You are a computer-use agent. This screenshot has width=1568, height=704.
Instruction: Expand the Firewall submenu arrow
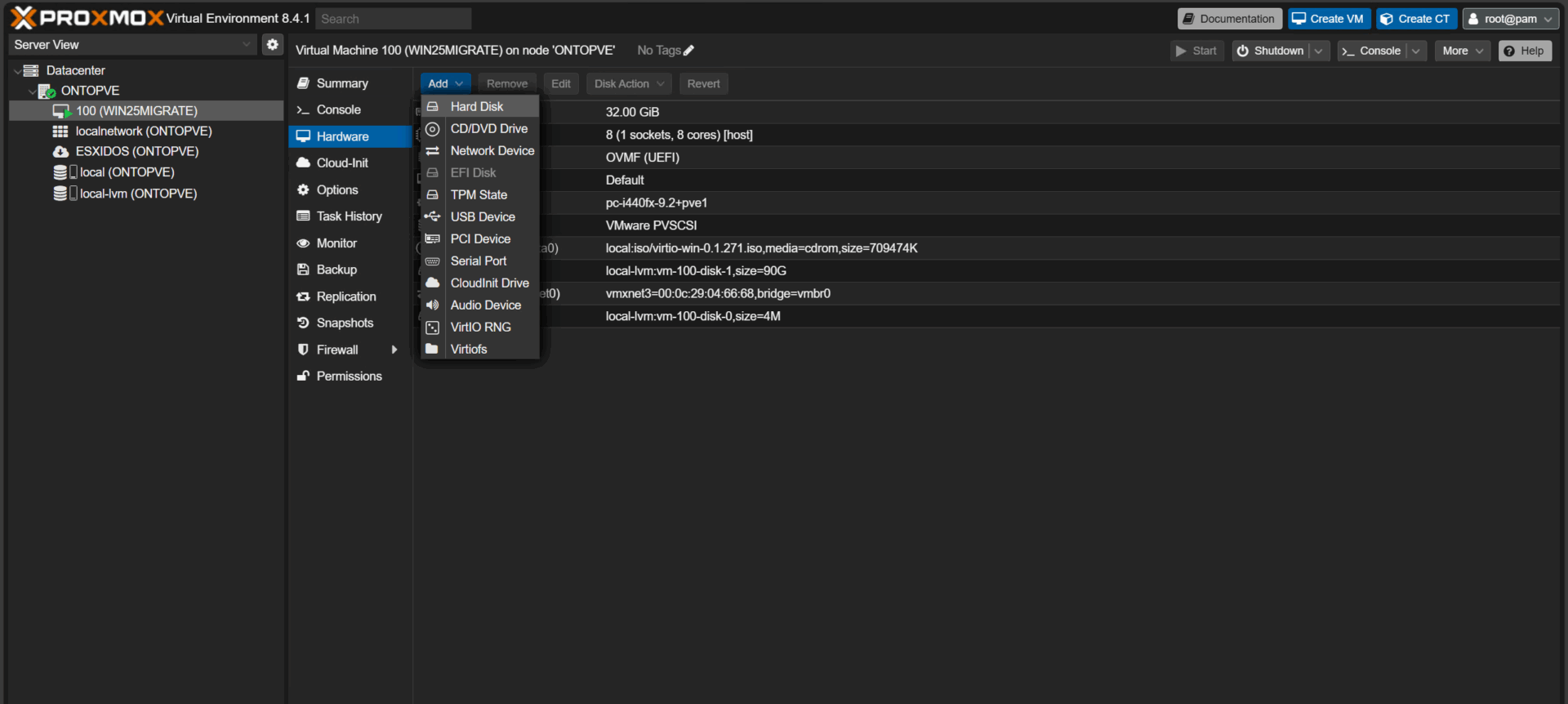pos(394,350)
